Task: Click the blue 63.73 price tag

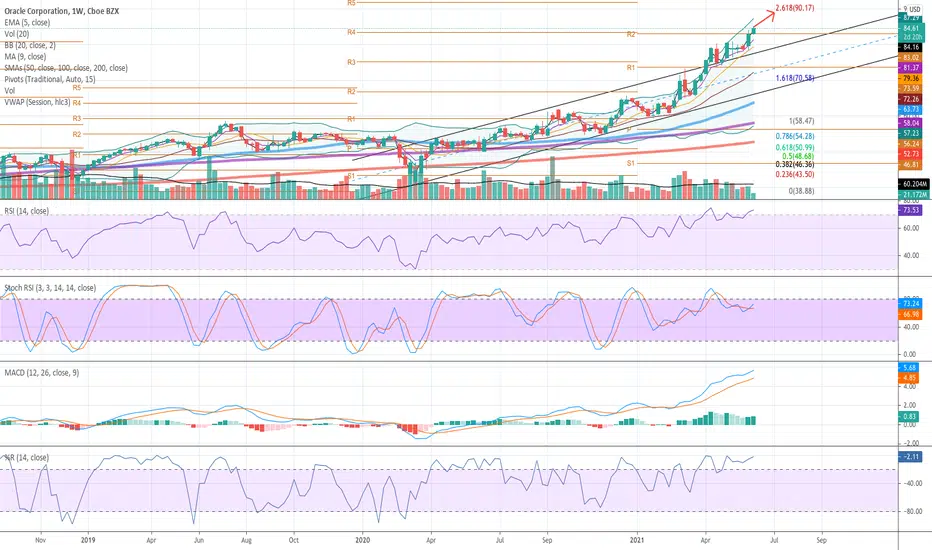Action: 911,109
